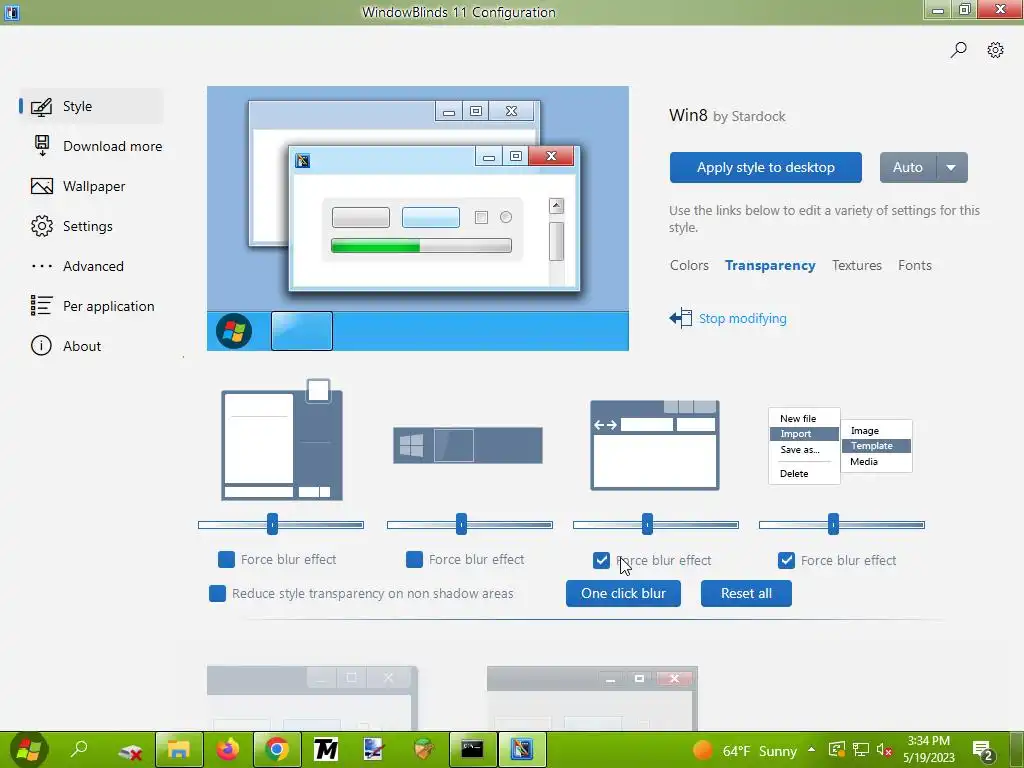Click the Reset all button

(x=746, y=594)
